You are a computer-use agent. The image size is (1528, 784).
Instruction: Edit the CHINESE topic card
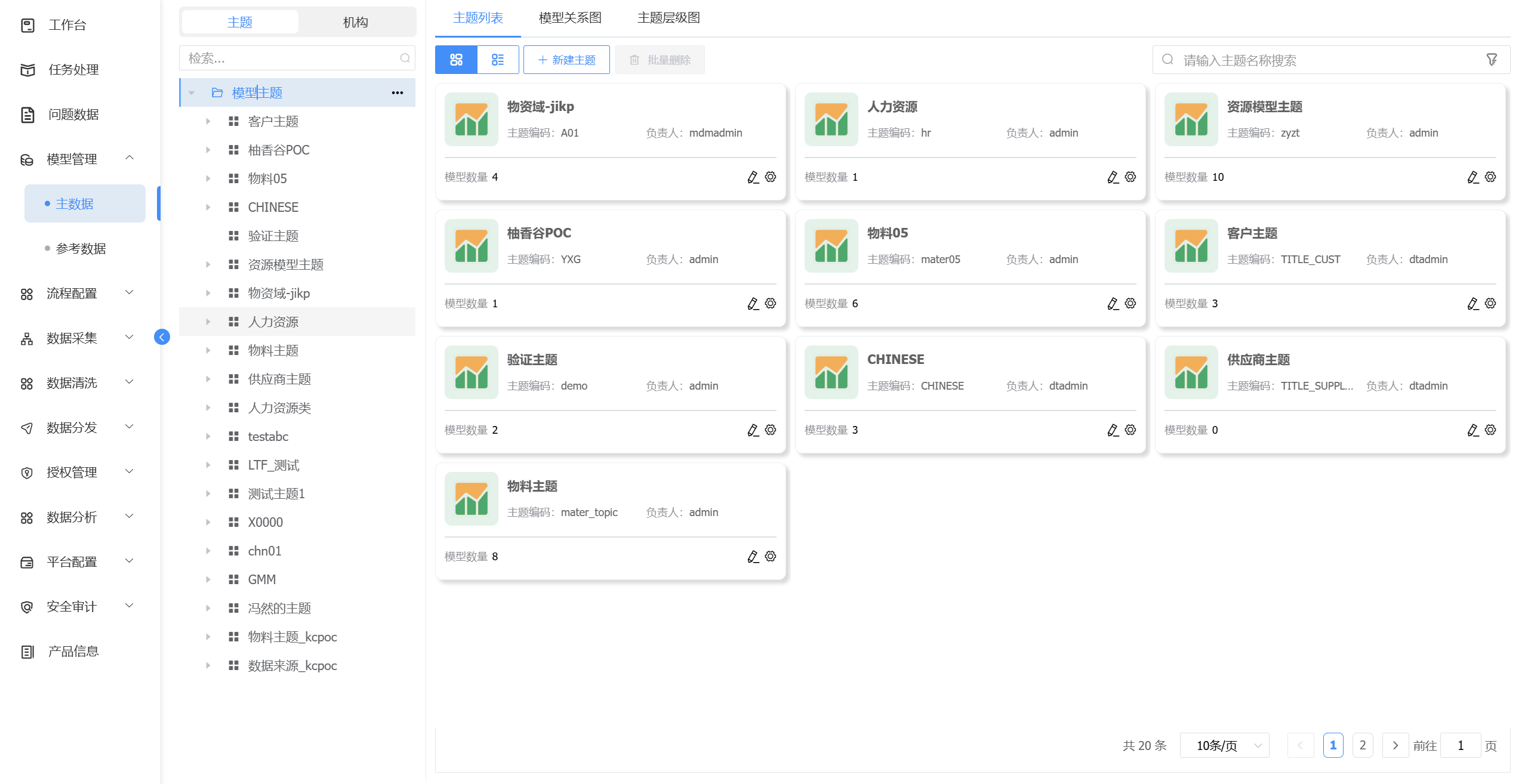coord(1113,430)
